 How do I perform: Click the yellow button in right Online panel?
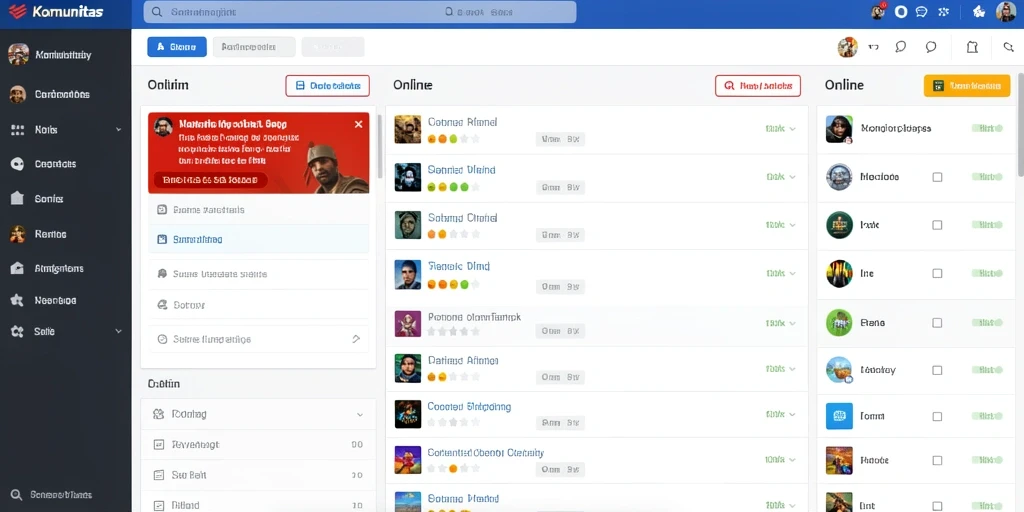click(967, 86)
